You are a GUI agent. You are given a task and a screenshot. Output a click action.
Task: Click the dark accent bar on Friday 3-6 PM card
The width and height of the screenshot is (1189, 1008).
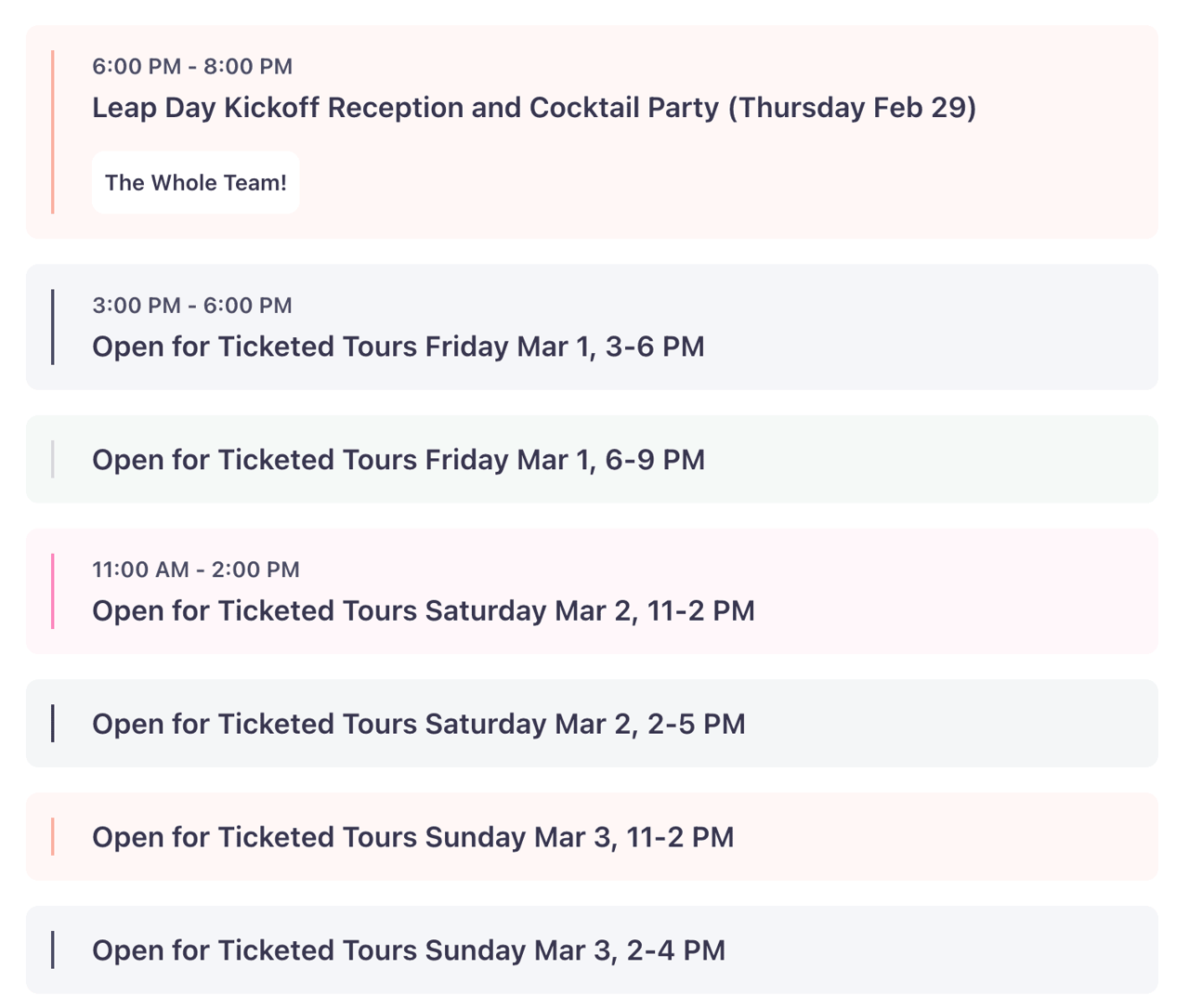53,327
